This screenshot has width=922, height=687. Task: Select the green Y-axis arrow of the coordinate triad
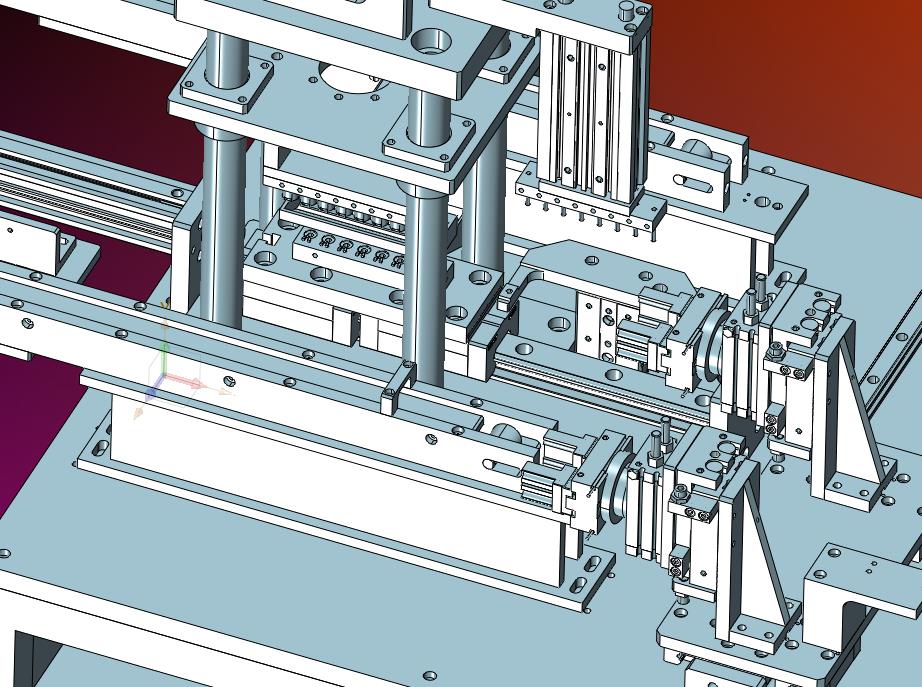pos(166,359)
